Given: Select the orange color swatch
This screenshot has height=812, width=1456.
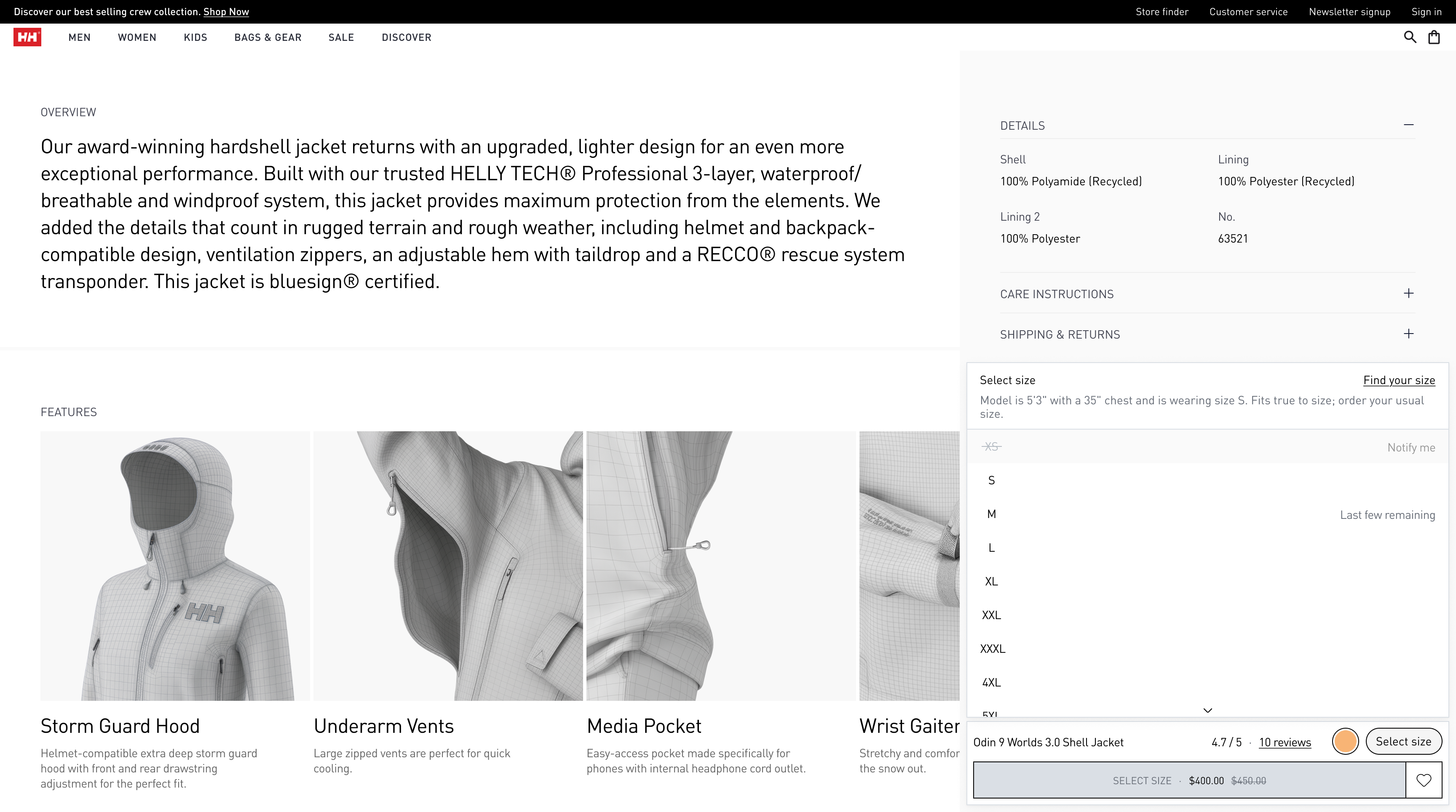Looking at the screenshot, I should 1345,741.
